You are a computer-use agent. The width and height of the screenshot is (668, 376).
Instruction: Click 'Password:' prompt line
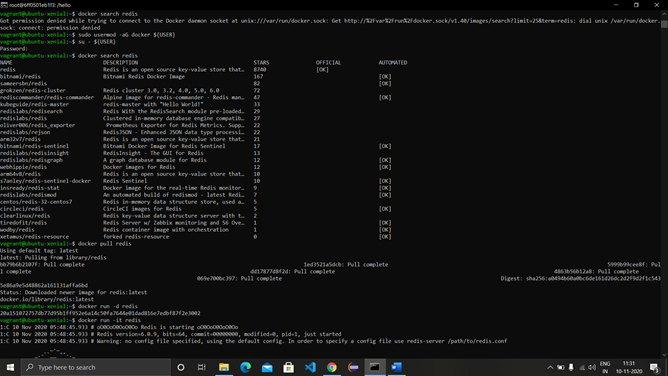coord(14,49)
